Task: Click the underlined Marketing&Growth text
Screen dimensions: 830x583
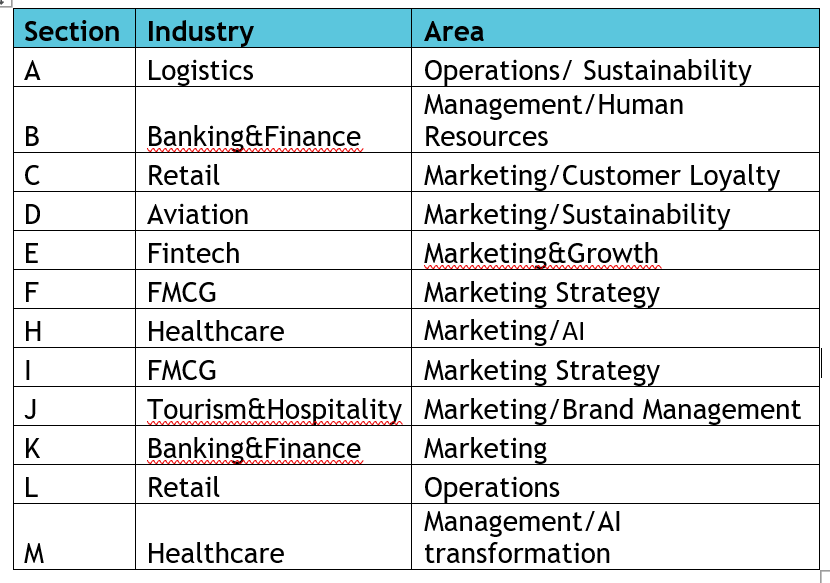Action: pyautogui.click(x=541, y=254)
